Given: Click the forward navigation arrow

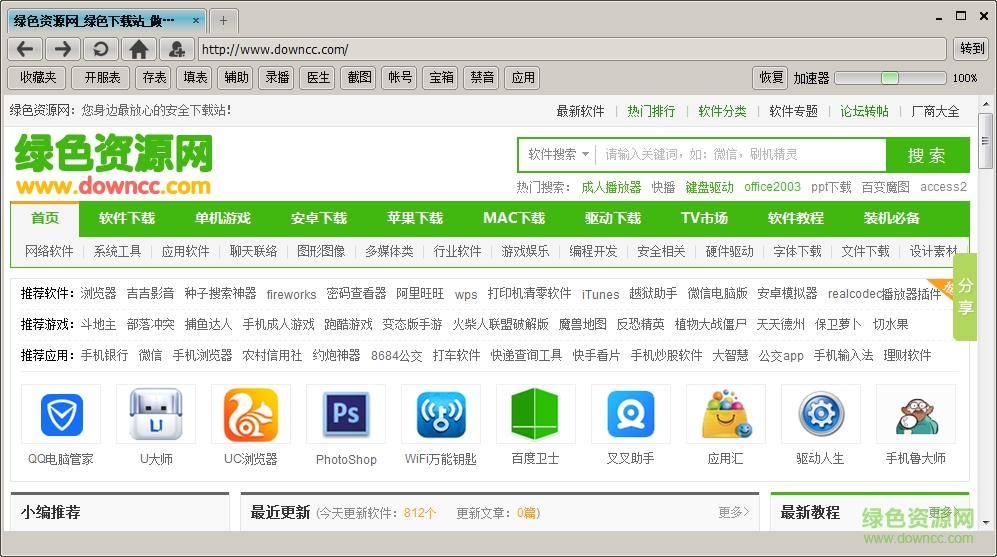Looking at the screenshot, I should point(63,49).
